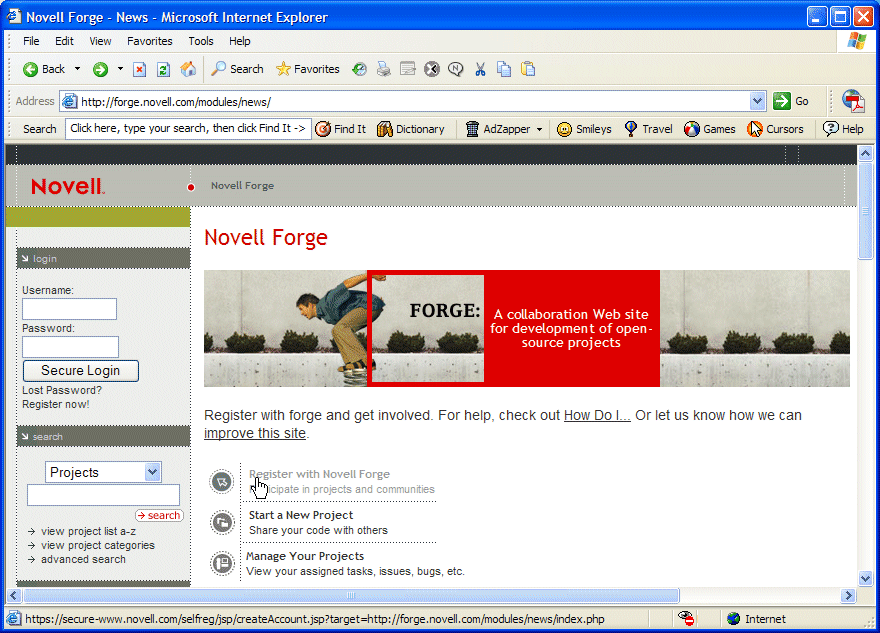Expand the Forward button history dropdown arrow
Viewport: 880px width, 633px height.
pos(120,69)
